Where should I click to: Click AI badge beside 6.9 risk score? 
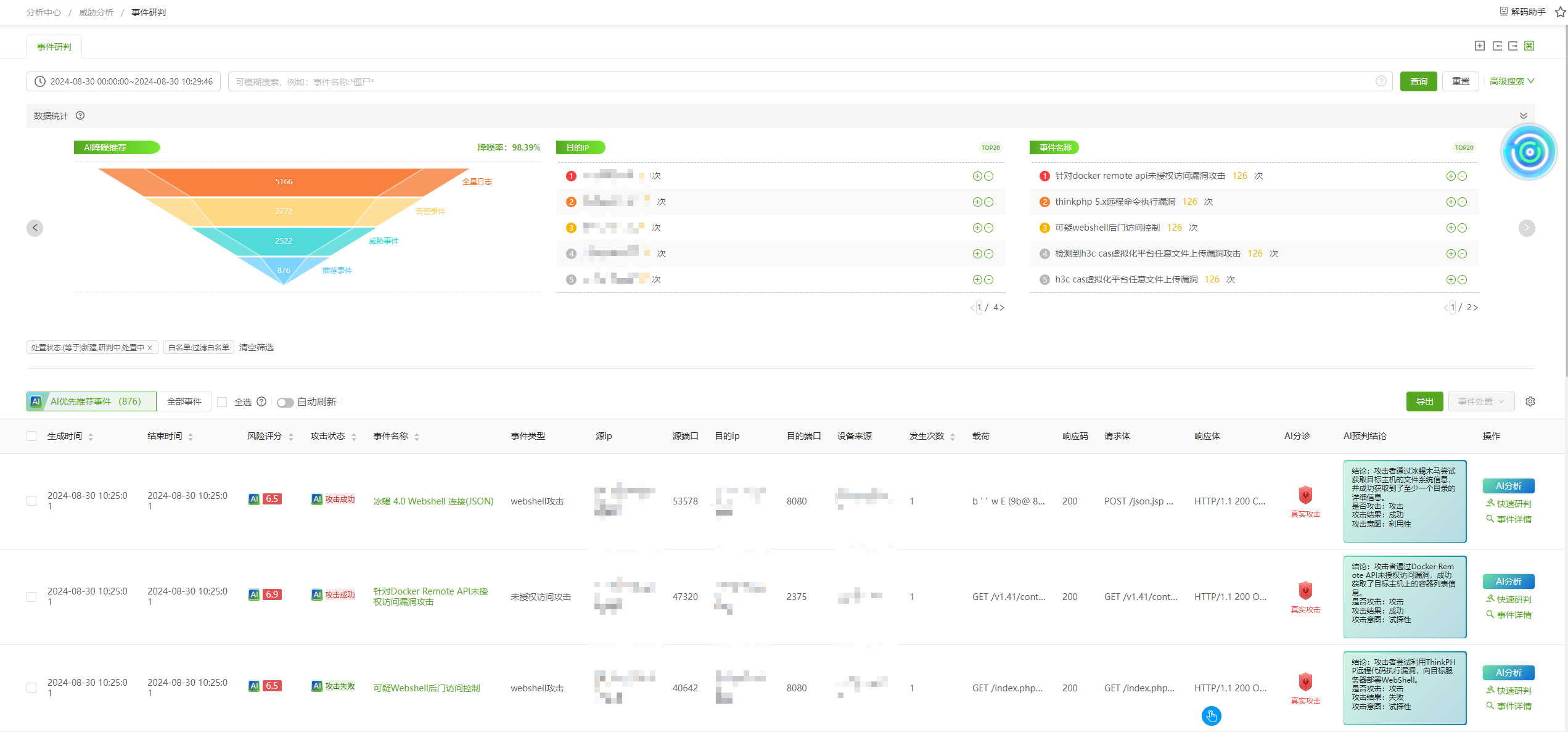click(x=254, y=594)
